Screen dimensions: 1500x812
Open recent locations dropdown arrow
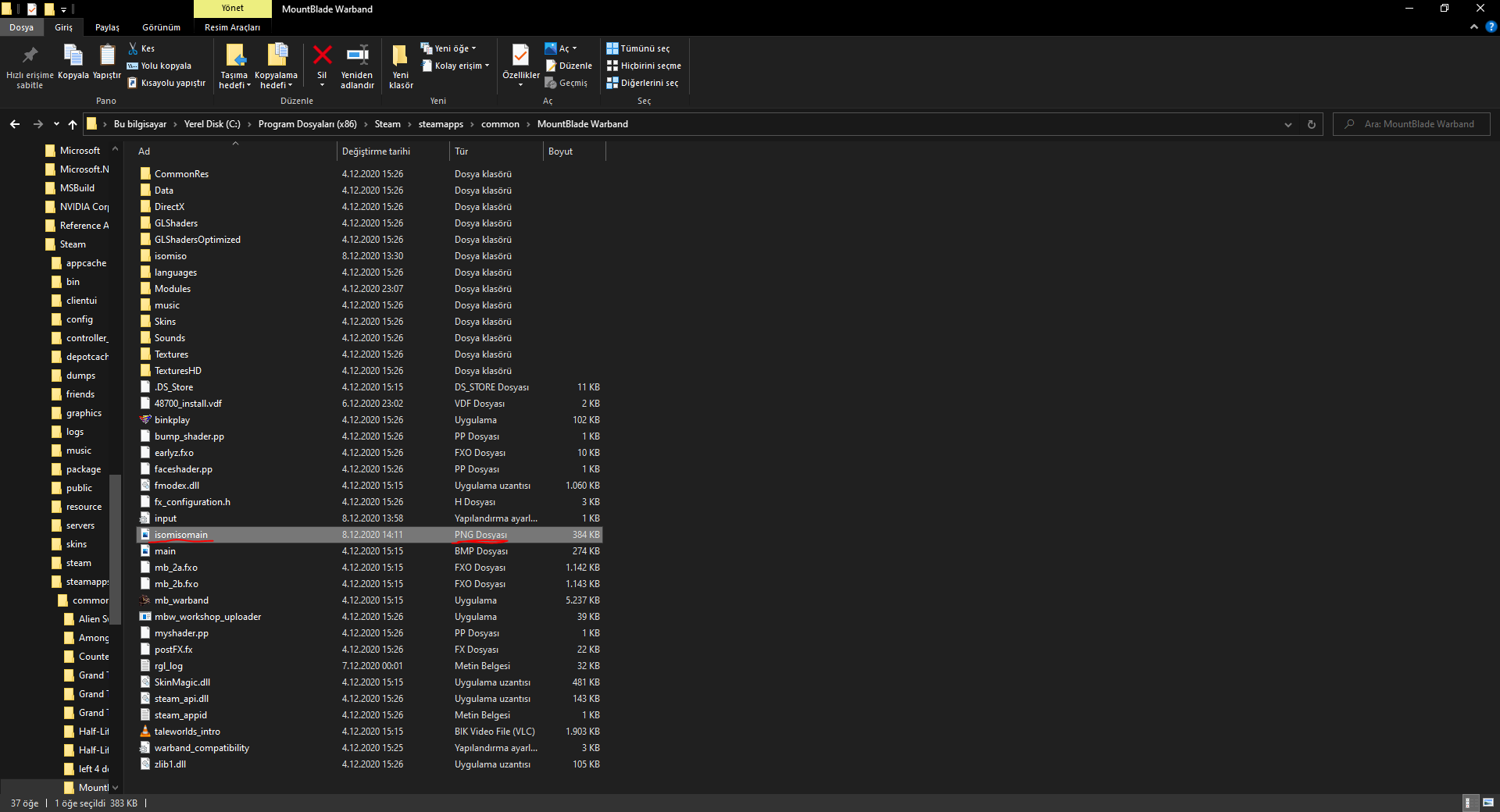pyautogui.click(x=56, y=124)
